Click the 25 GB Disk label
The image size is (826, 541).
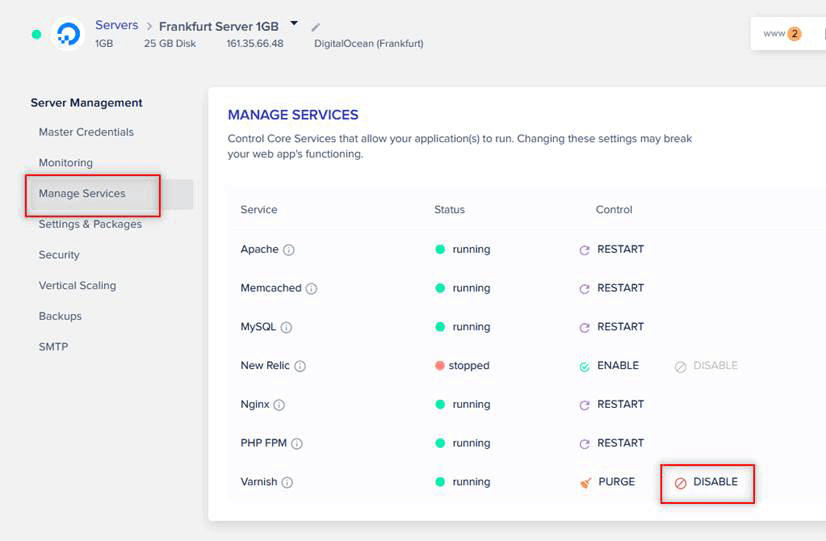pyautogui.click(x=170, y=44)
